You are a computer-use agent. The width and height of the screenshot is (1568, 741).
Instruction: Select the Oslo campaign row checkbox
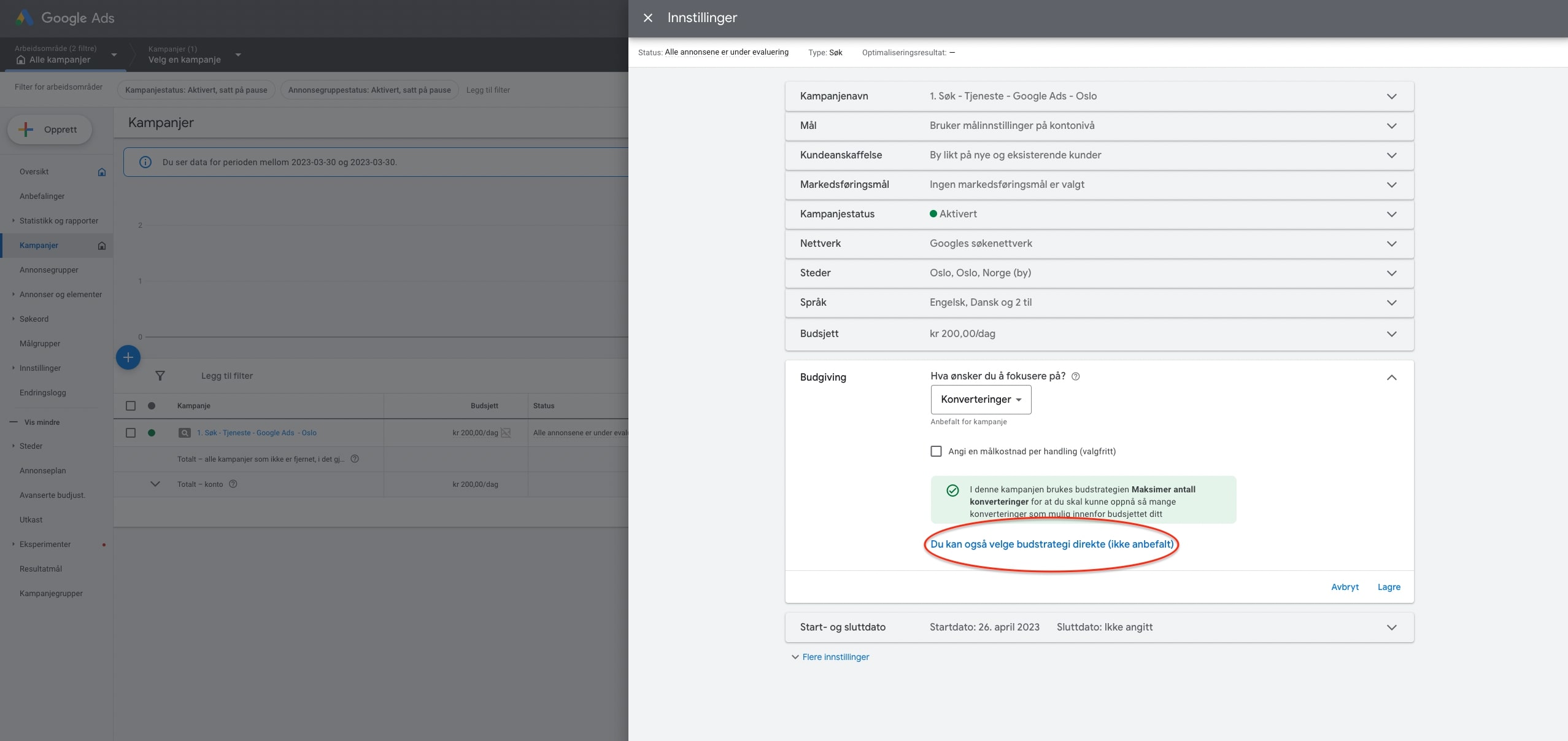pyautogui.click(x=131, y=433)
